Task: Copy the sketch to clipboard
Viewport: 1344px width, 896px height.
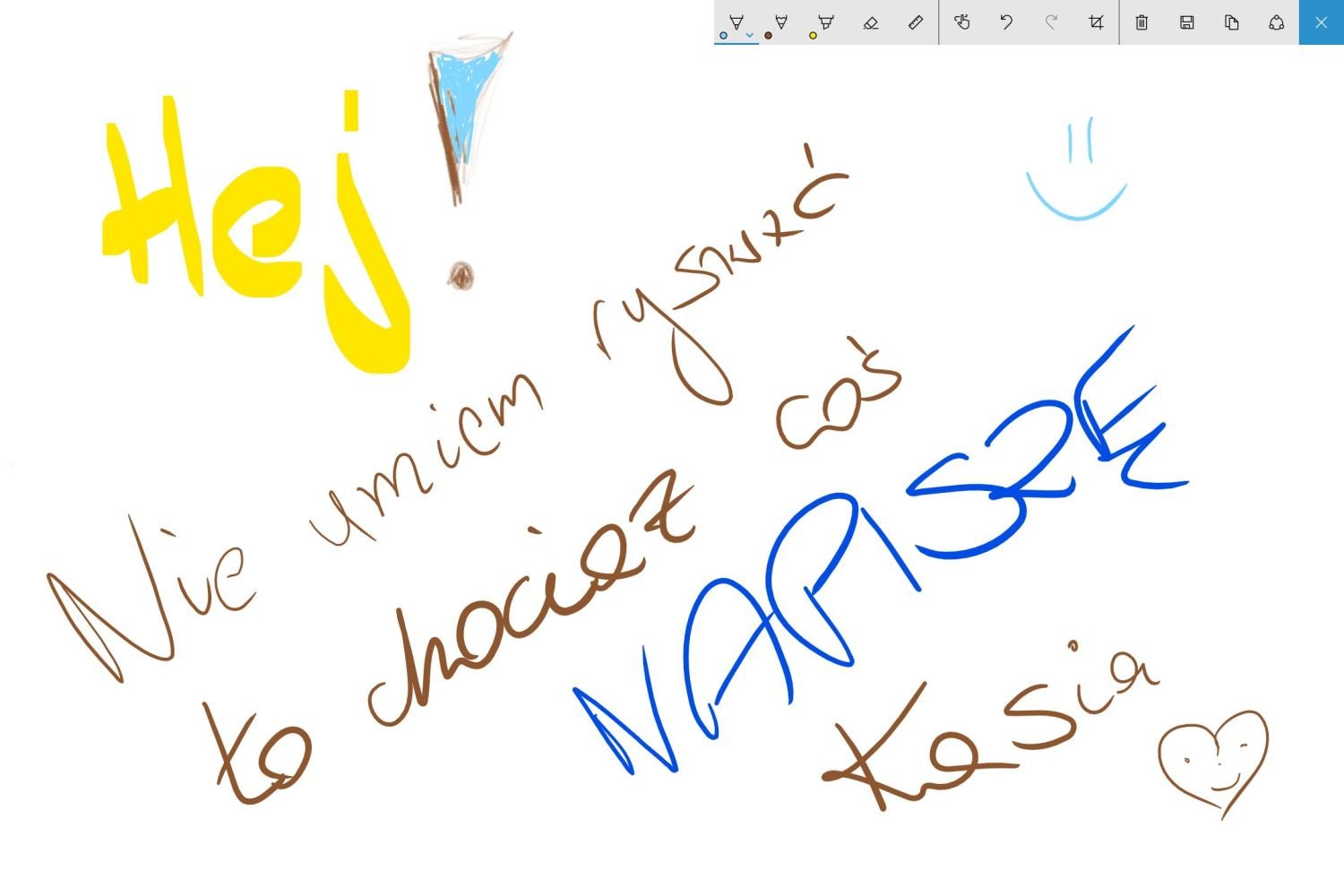Action: pyautogui.click(x=1232, y=22)
